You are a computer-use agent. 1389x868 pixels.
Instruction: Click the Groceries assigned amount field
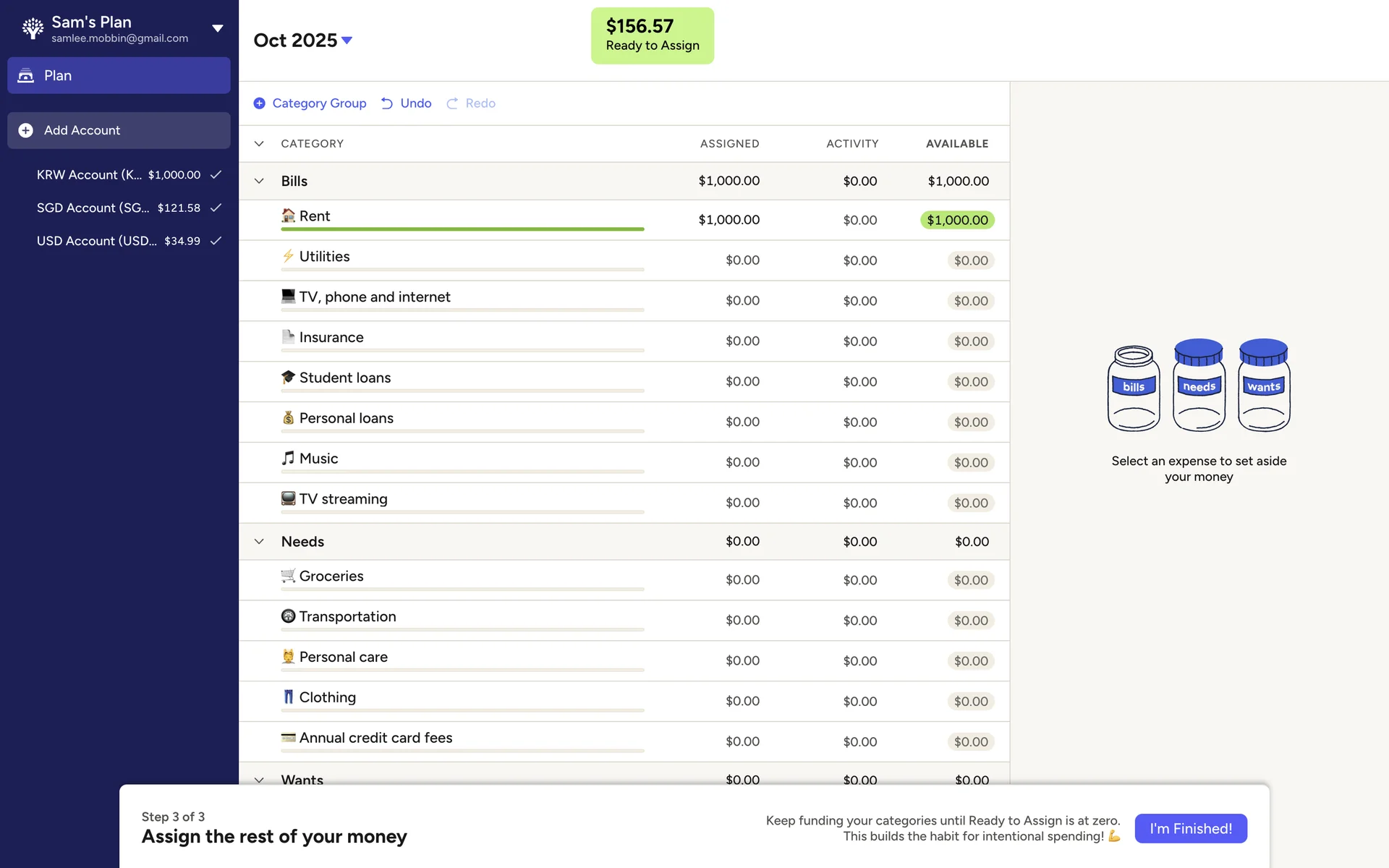(x=742, y=580)
